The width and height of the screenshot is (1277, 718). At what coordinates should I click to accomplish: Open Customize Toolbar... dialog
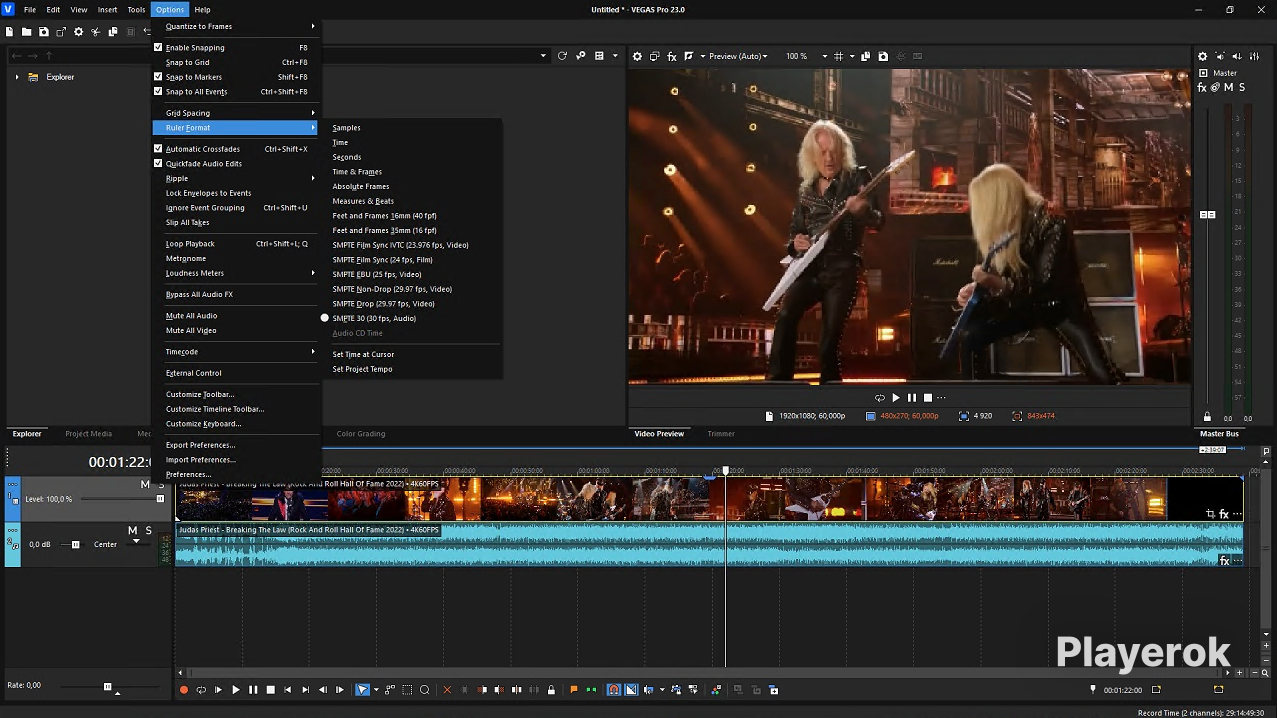point(200,394)
